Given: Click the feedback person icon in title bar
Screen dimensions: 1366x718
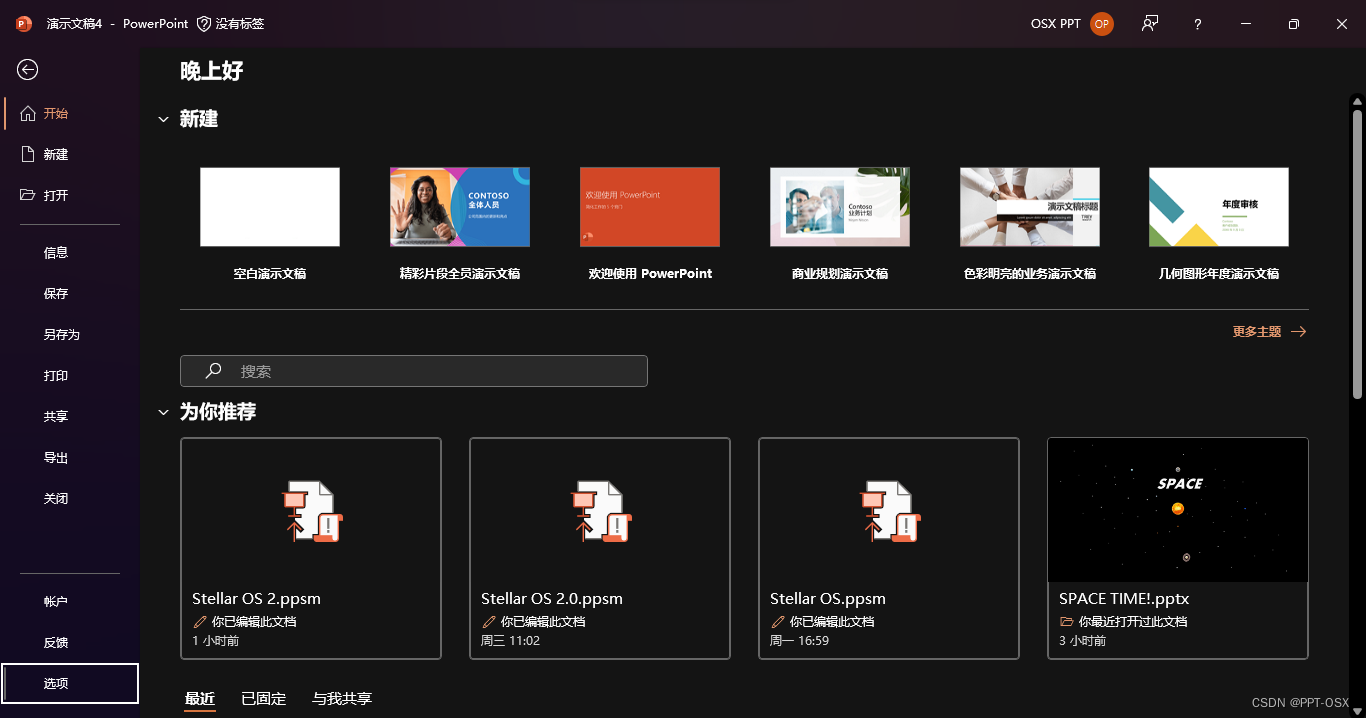Looking at the screenshot, I should click(1150, 23).
